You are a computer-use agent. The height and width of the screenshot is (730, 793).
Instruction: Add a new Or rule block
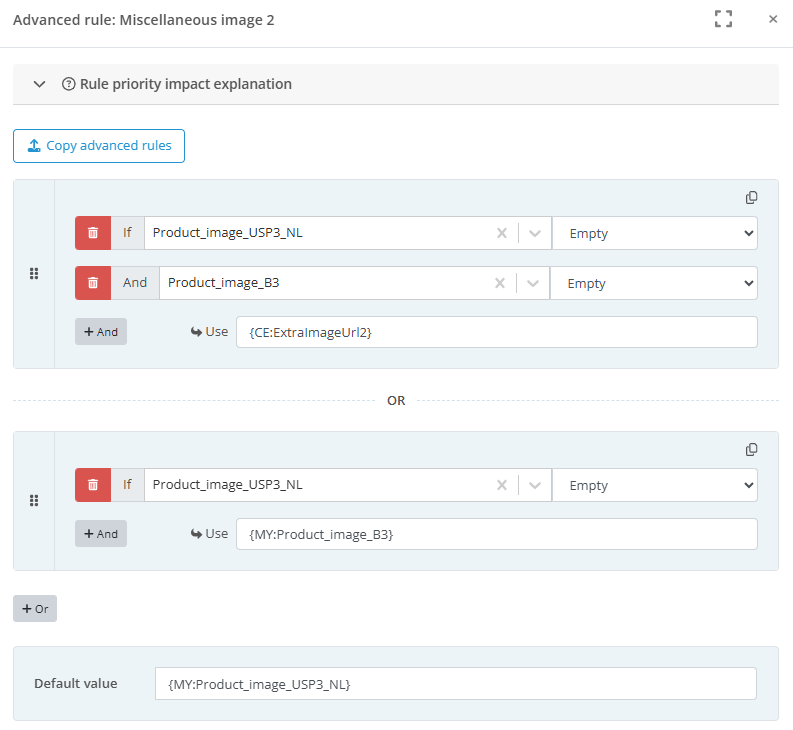(x=35, y=609)
